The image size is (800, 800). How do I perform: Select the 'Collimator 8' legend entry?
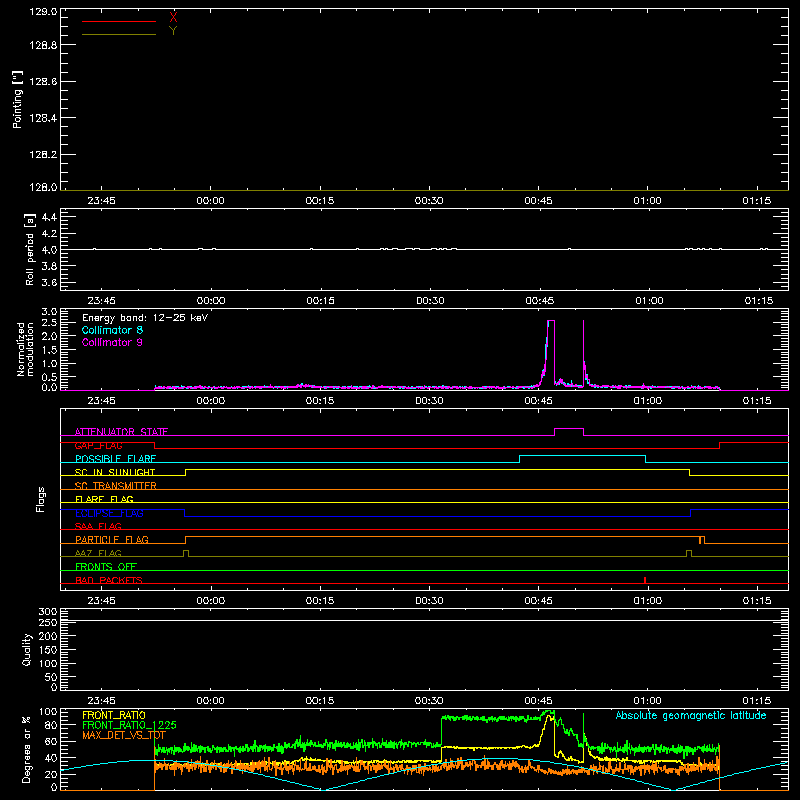112,330
